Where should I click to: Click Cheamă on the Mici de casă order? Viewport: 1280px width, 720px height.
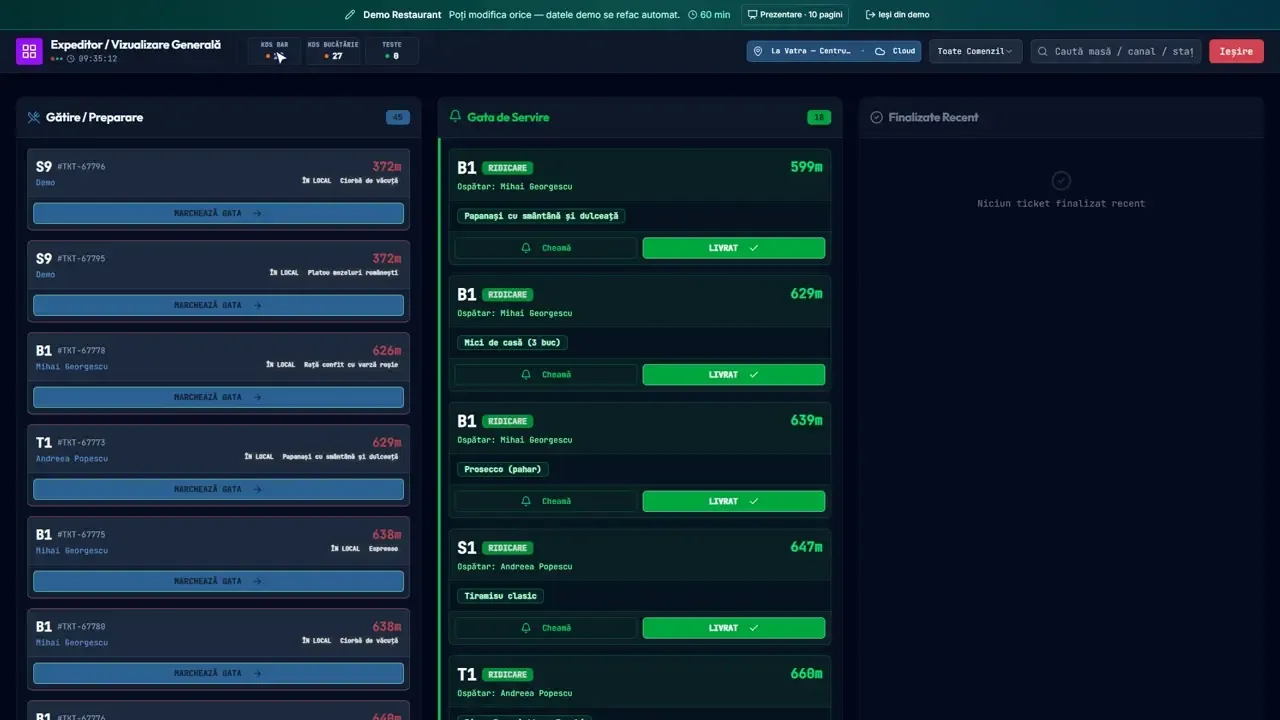tap(546, 375)
